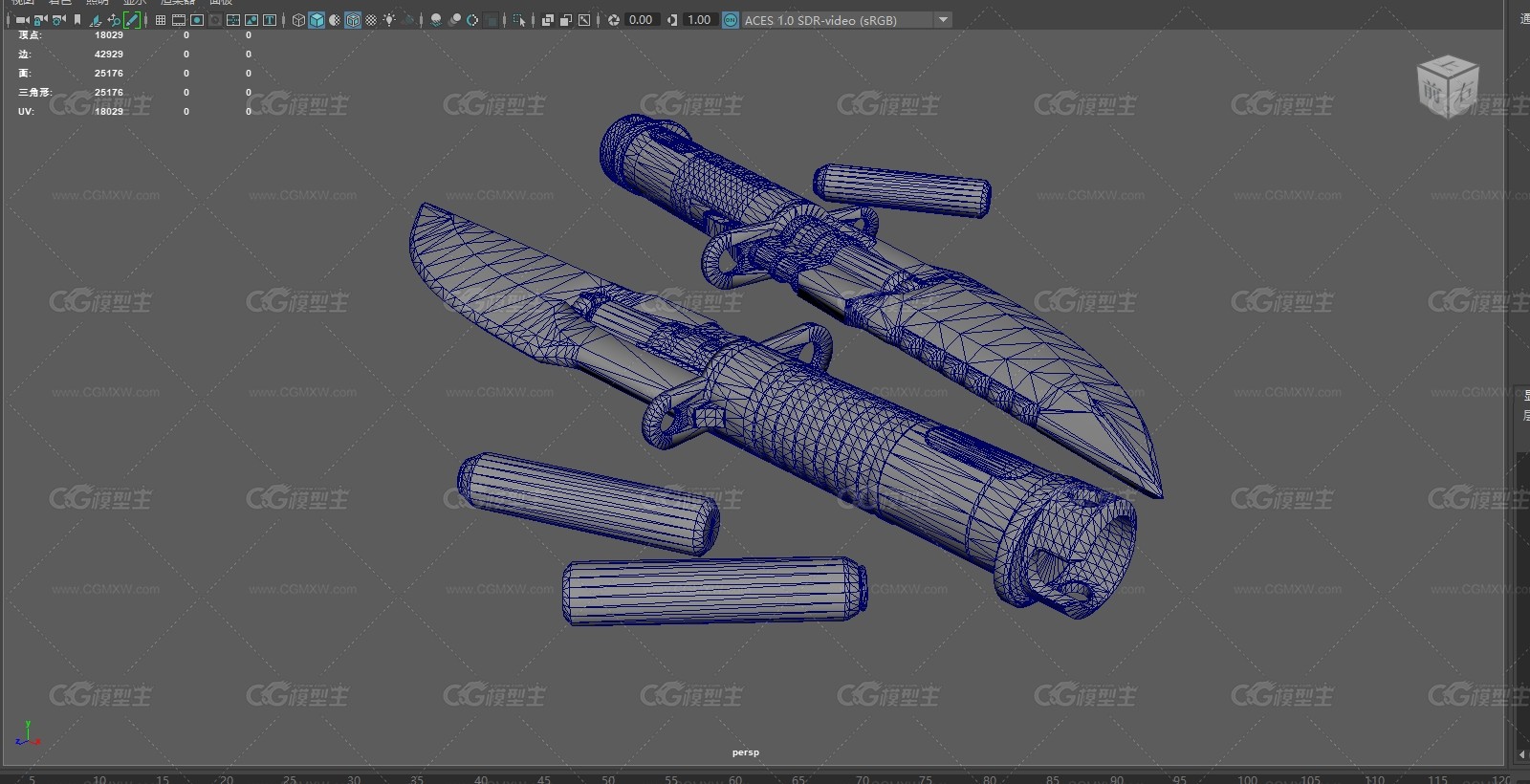Image resolution: width=1530 pixels, height=784 pixels.
Task: Click the 面 face count 25176
Action: [x=109, y=74]
